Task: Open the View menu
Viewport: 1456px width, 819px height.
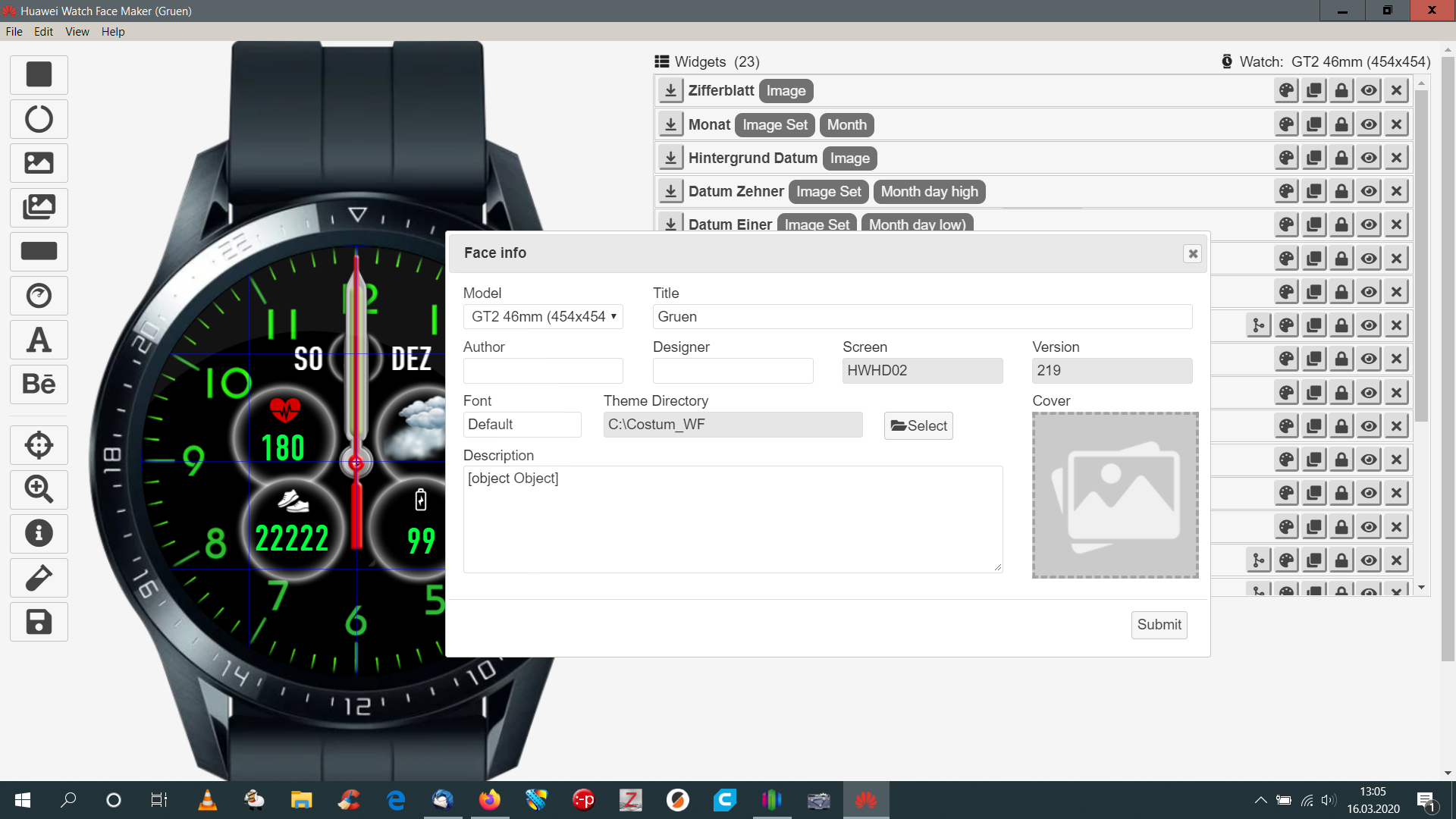Action: (x=77, y=32)
